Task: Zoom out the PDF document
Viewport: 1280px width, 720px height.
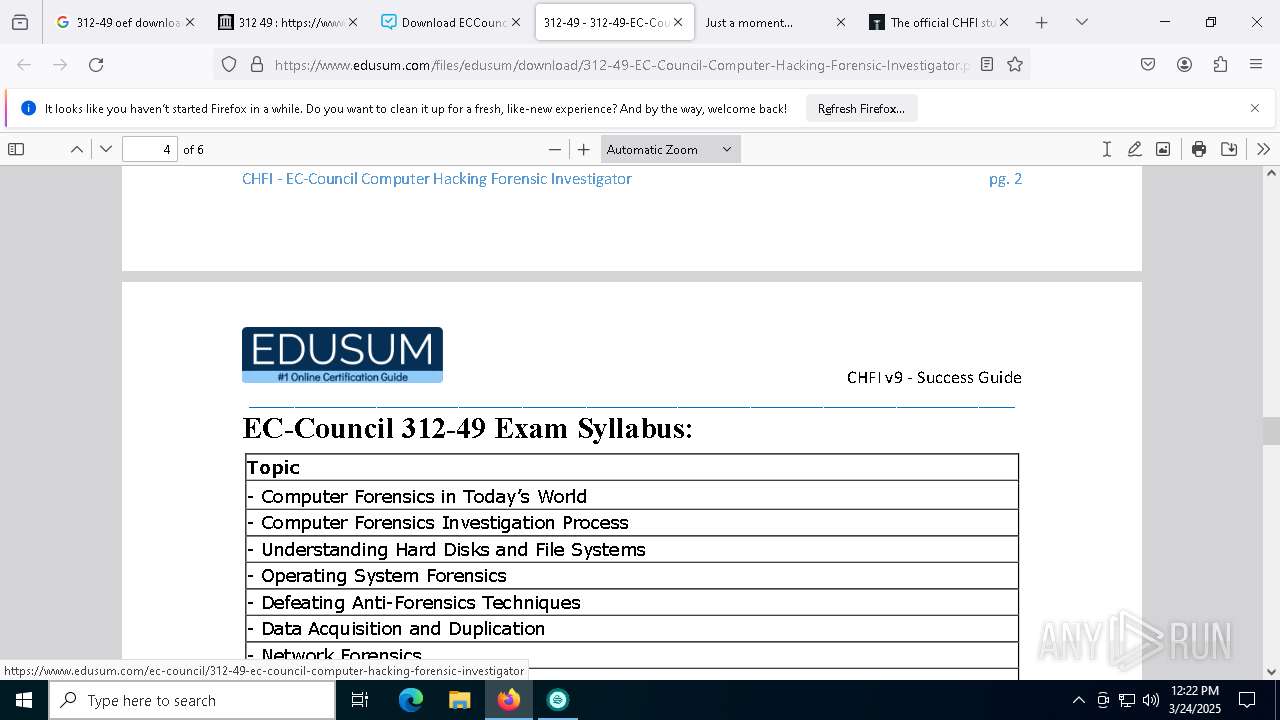Action: [555, 149]
